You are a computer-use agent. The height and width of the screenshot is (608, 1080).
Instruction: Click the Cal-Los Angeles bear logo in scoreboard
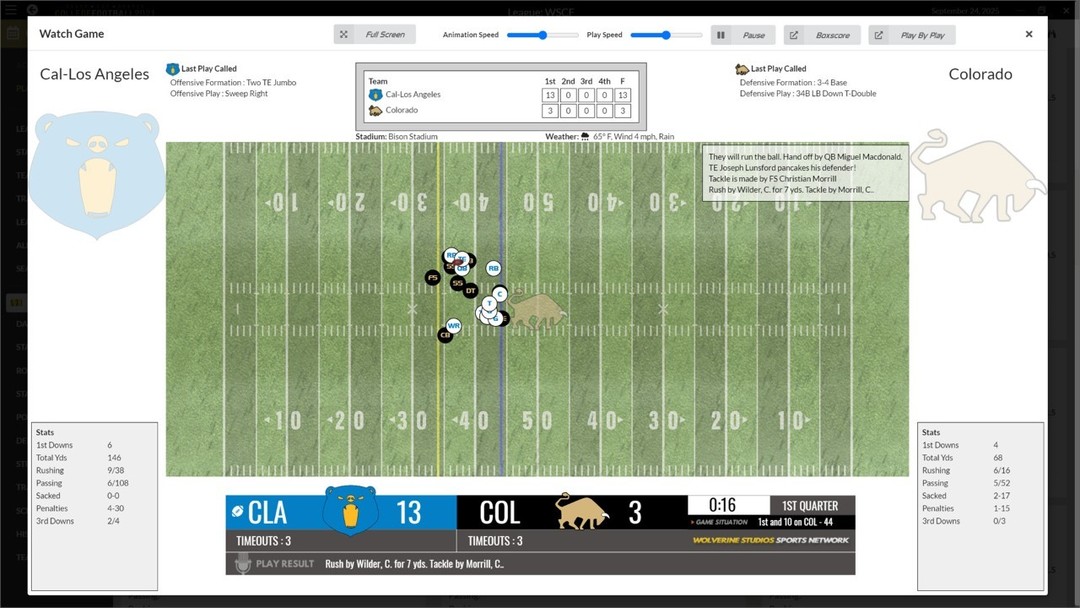(x=375, y=94)
